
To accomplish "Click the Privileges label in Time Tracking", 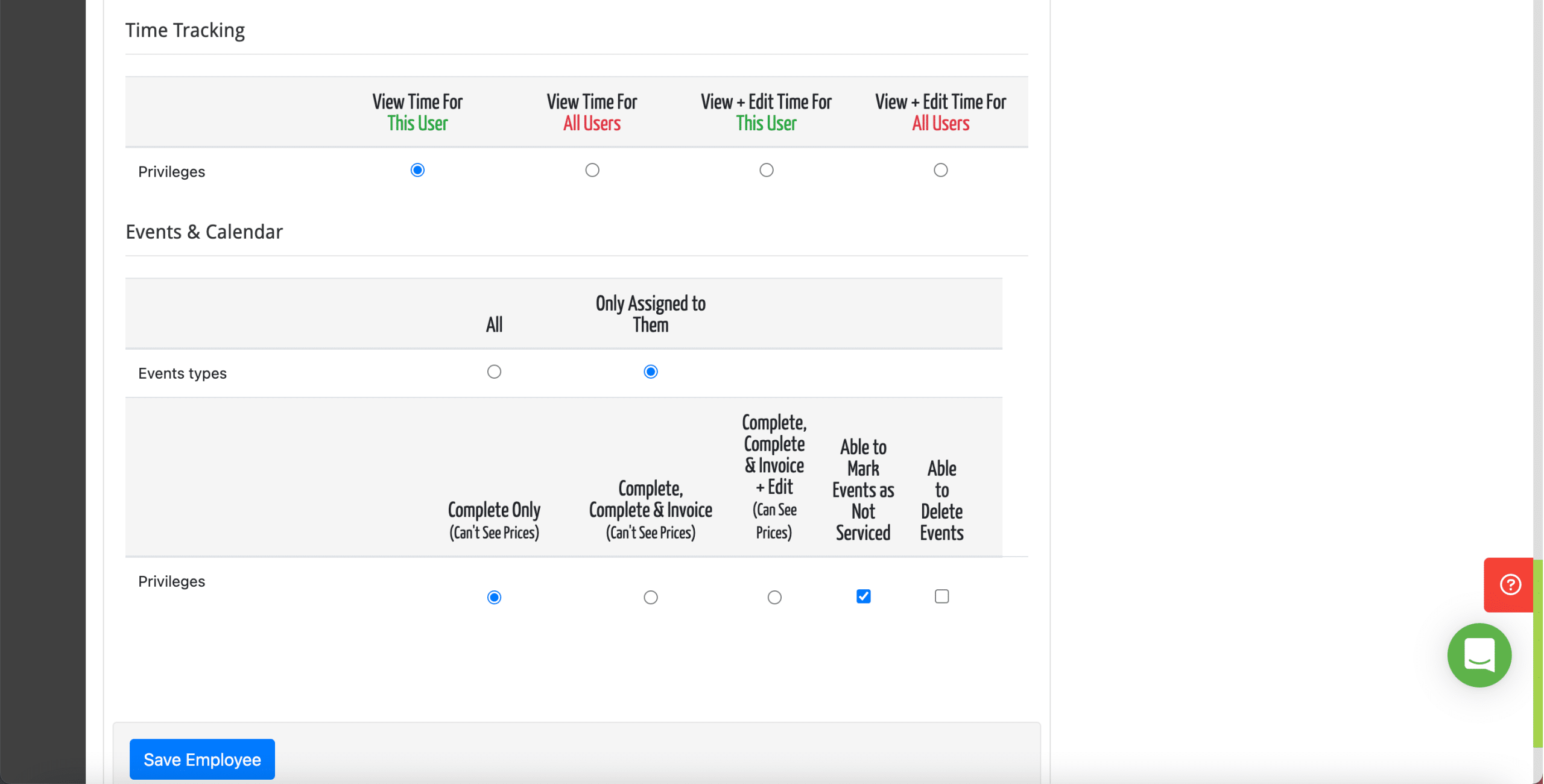I will [x=171, y=172].
